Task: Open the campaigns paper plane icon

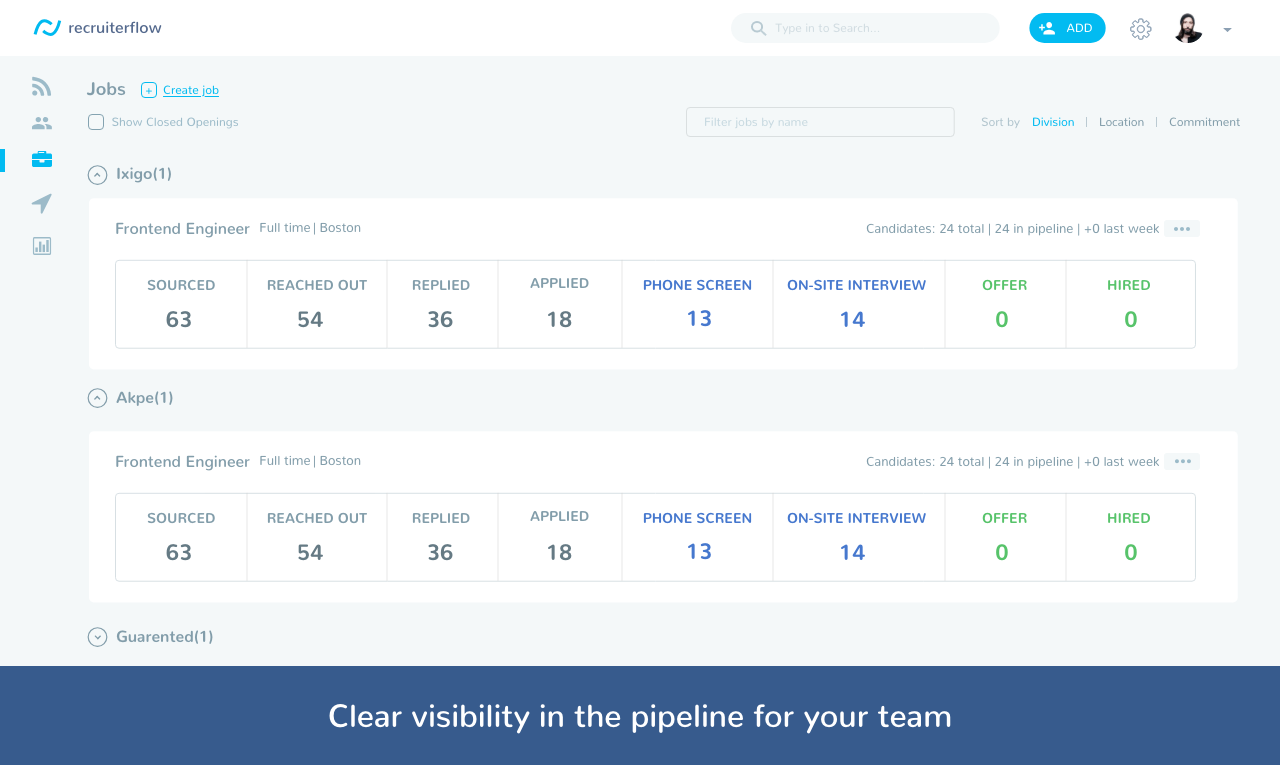Action: (41, 203)
